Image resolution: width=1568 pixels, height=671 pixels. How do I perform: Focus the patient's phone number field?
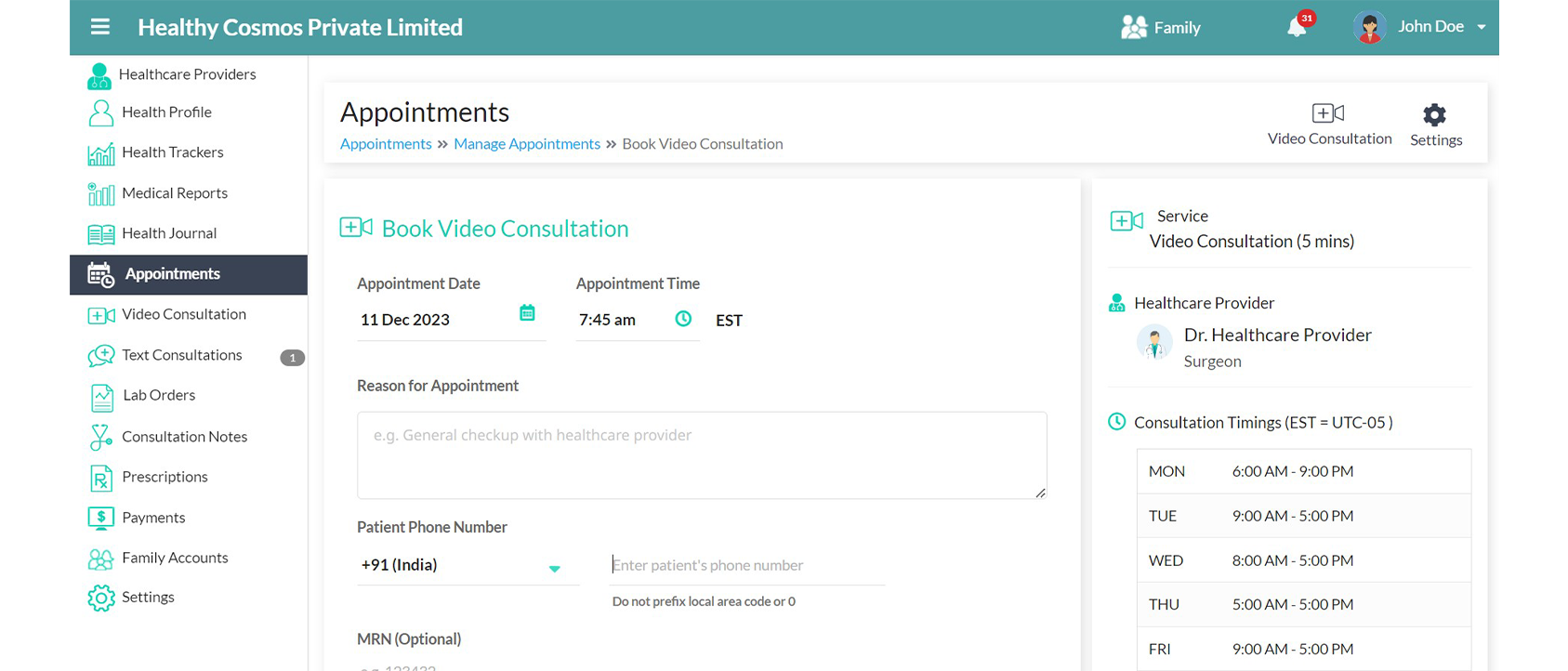click(747, 565)
